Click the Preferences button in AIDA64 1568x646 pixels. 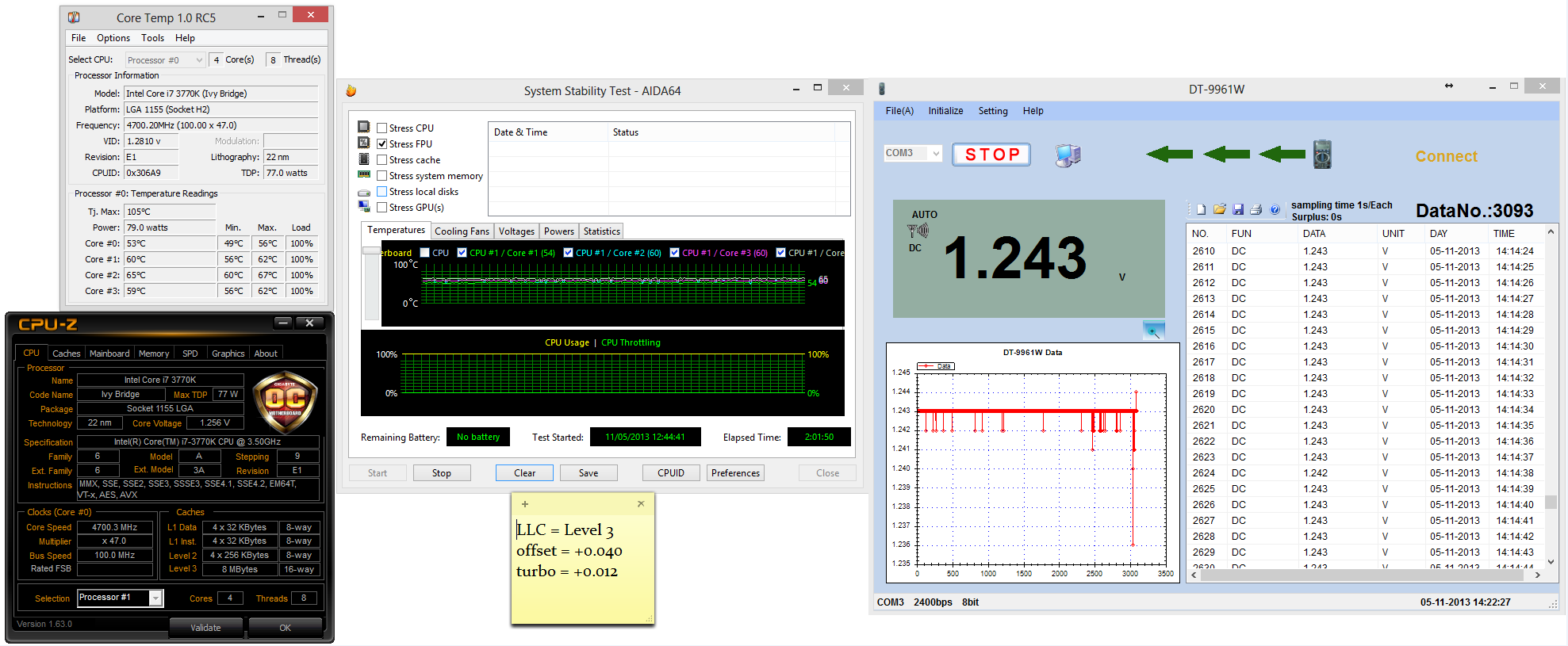735,473
